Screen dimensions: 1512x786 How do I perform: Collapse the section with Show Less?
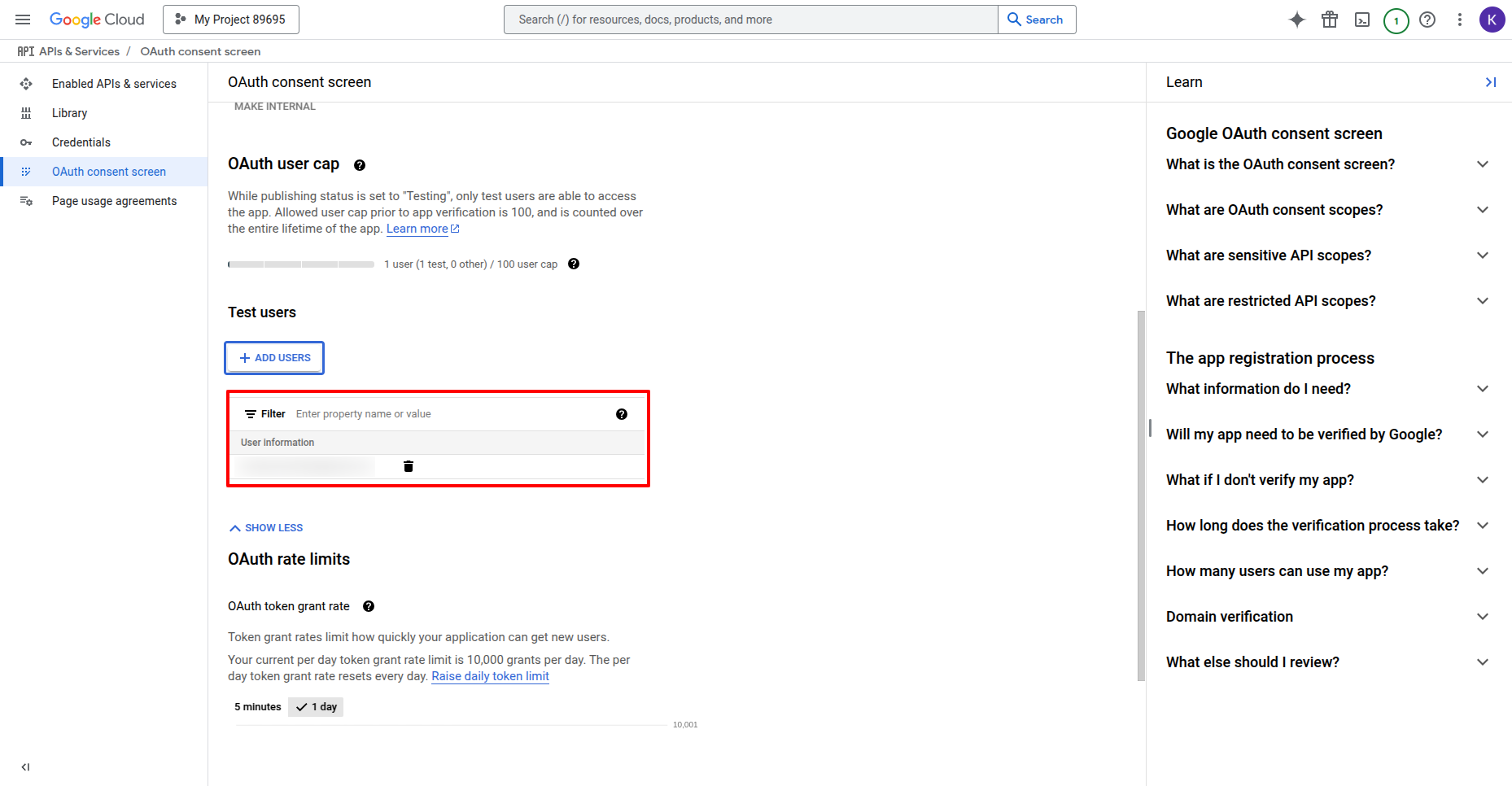(266, 528)
